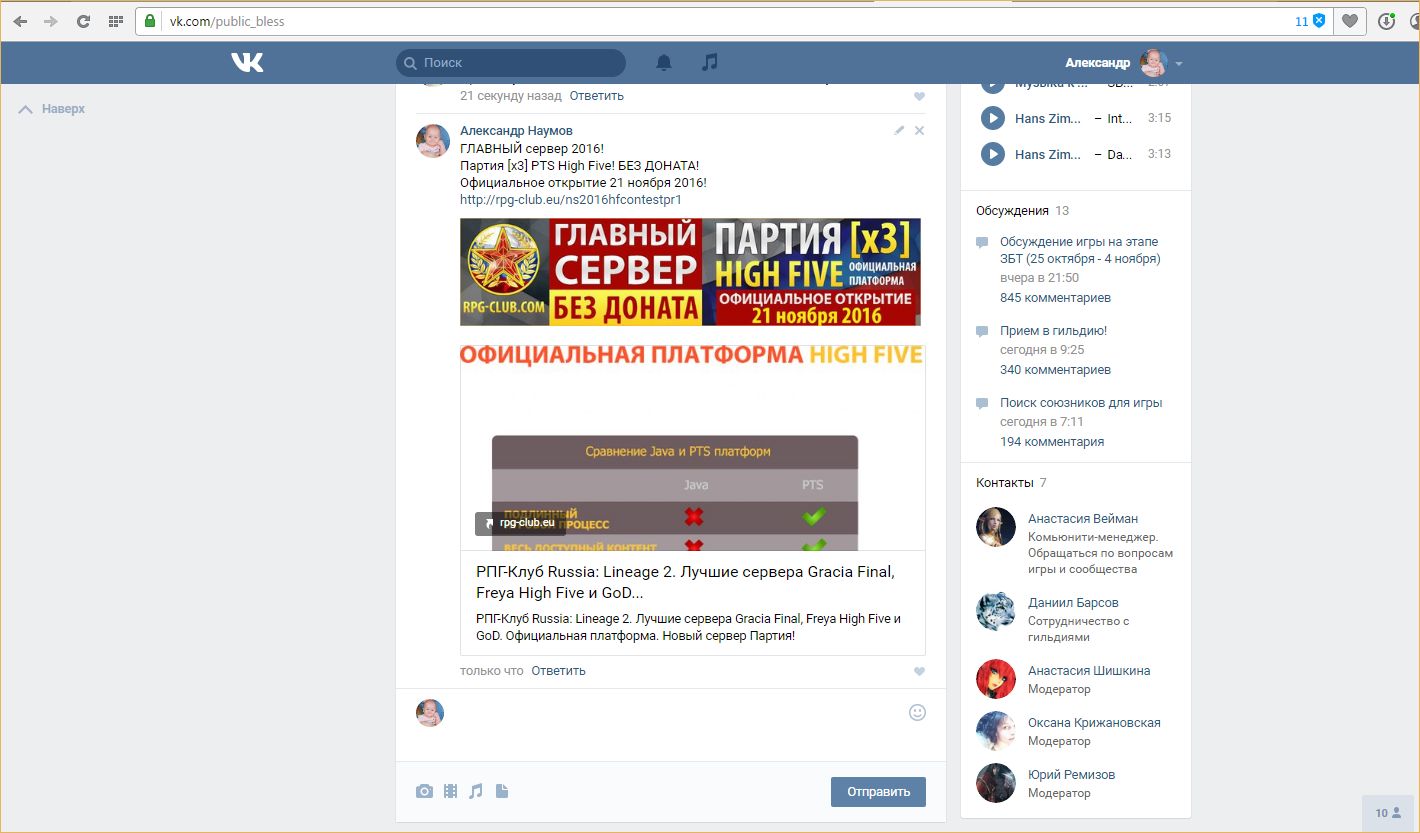Screen dimensions: 1420x833
Task: Open the browser apps grid icon
Action: [115, 21]
